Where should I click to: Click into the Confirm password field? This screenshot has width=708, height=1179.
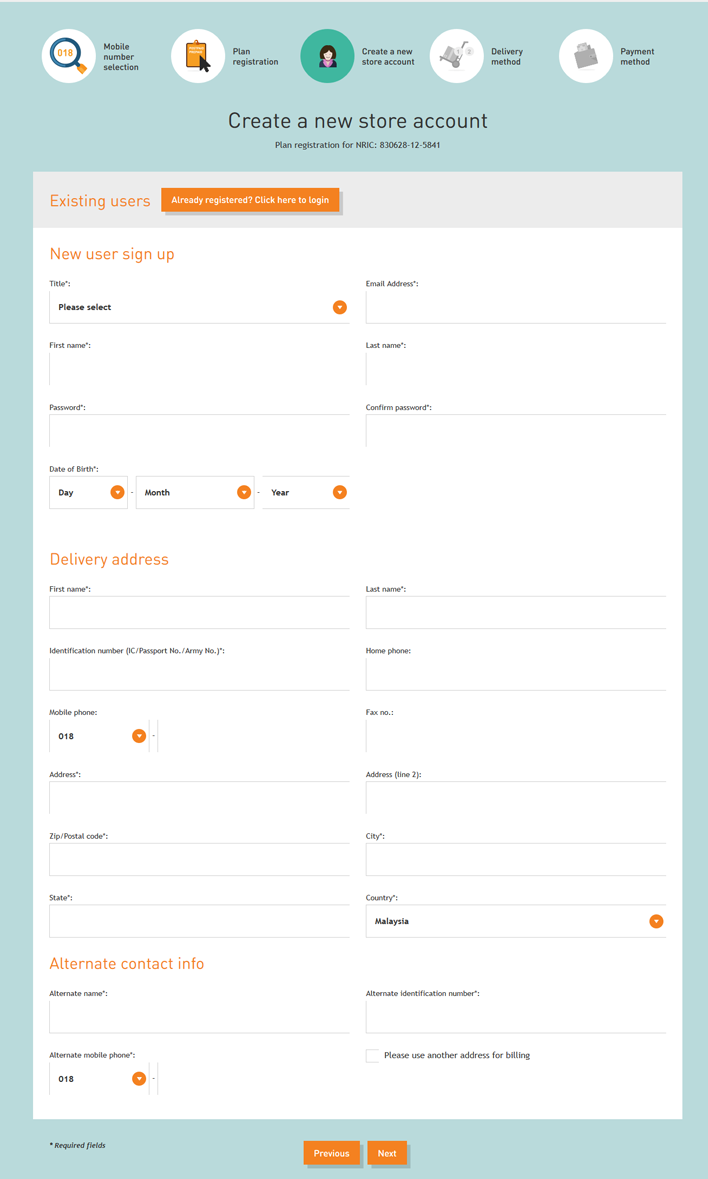[x=515, y=431]
